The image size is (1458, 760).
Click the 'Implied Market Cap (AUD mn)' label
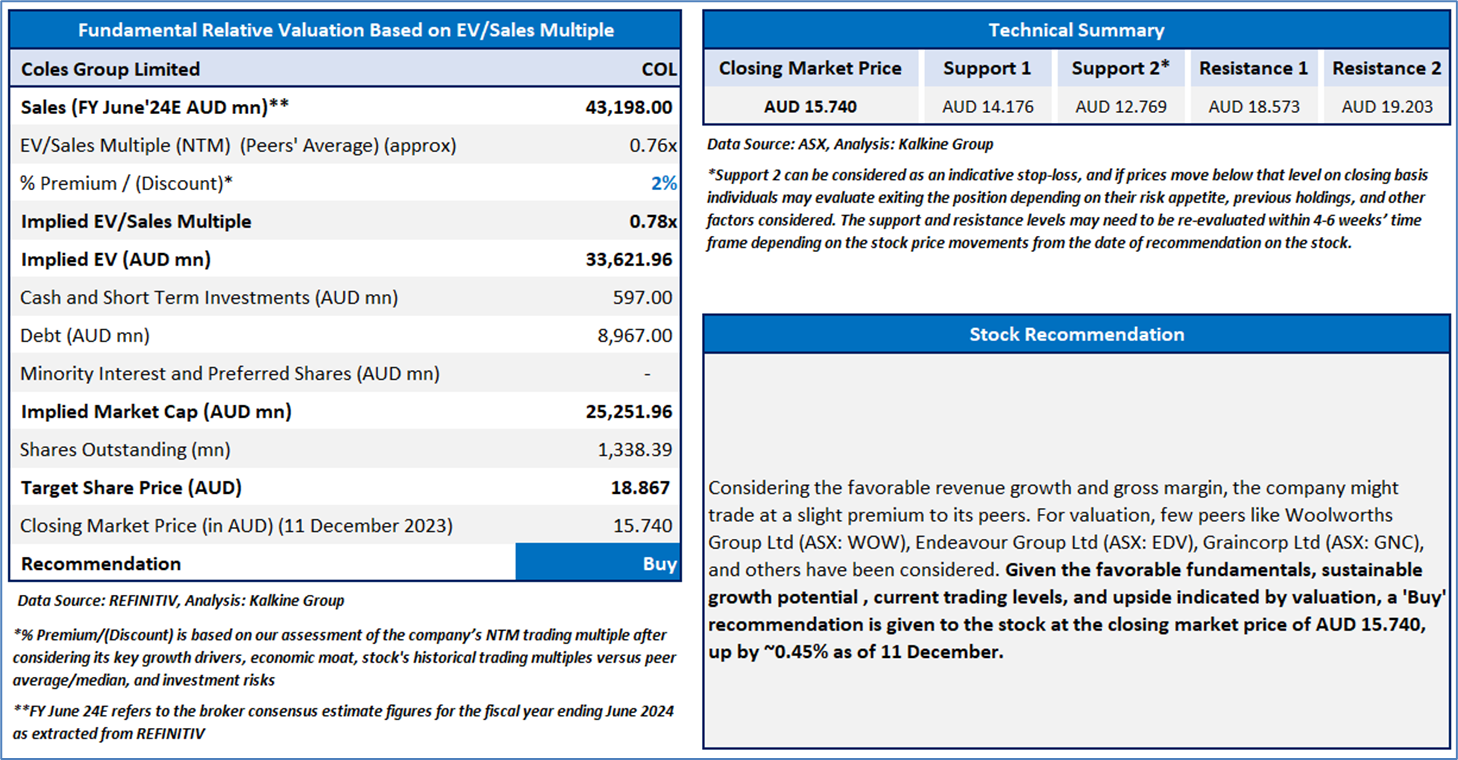(x=156, y=411)
